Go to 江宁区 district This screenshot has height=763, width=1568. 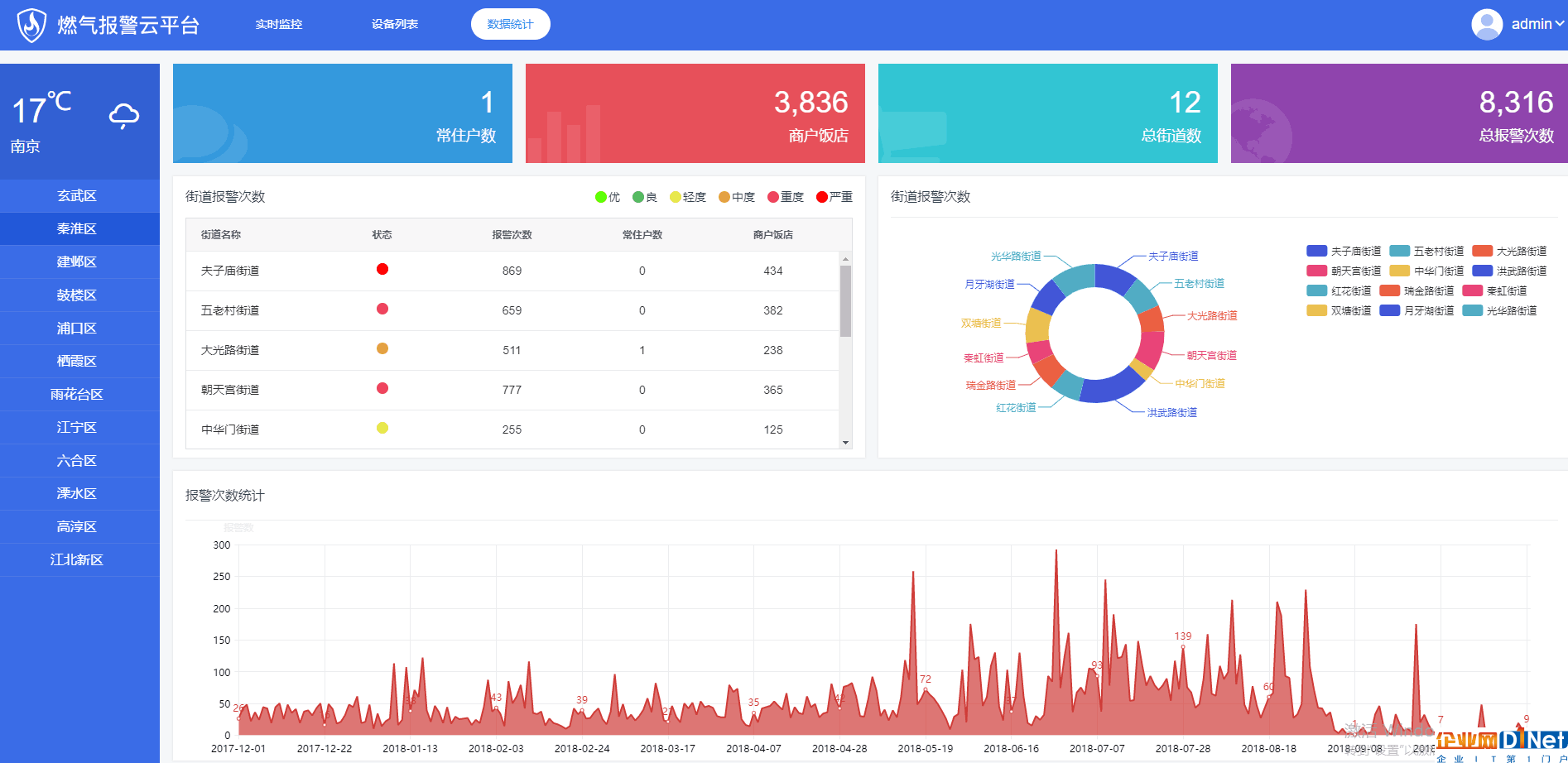(x=79, y=428)
